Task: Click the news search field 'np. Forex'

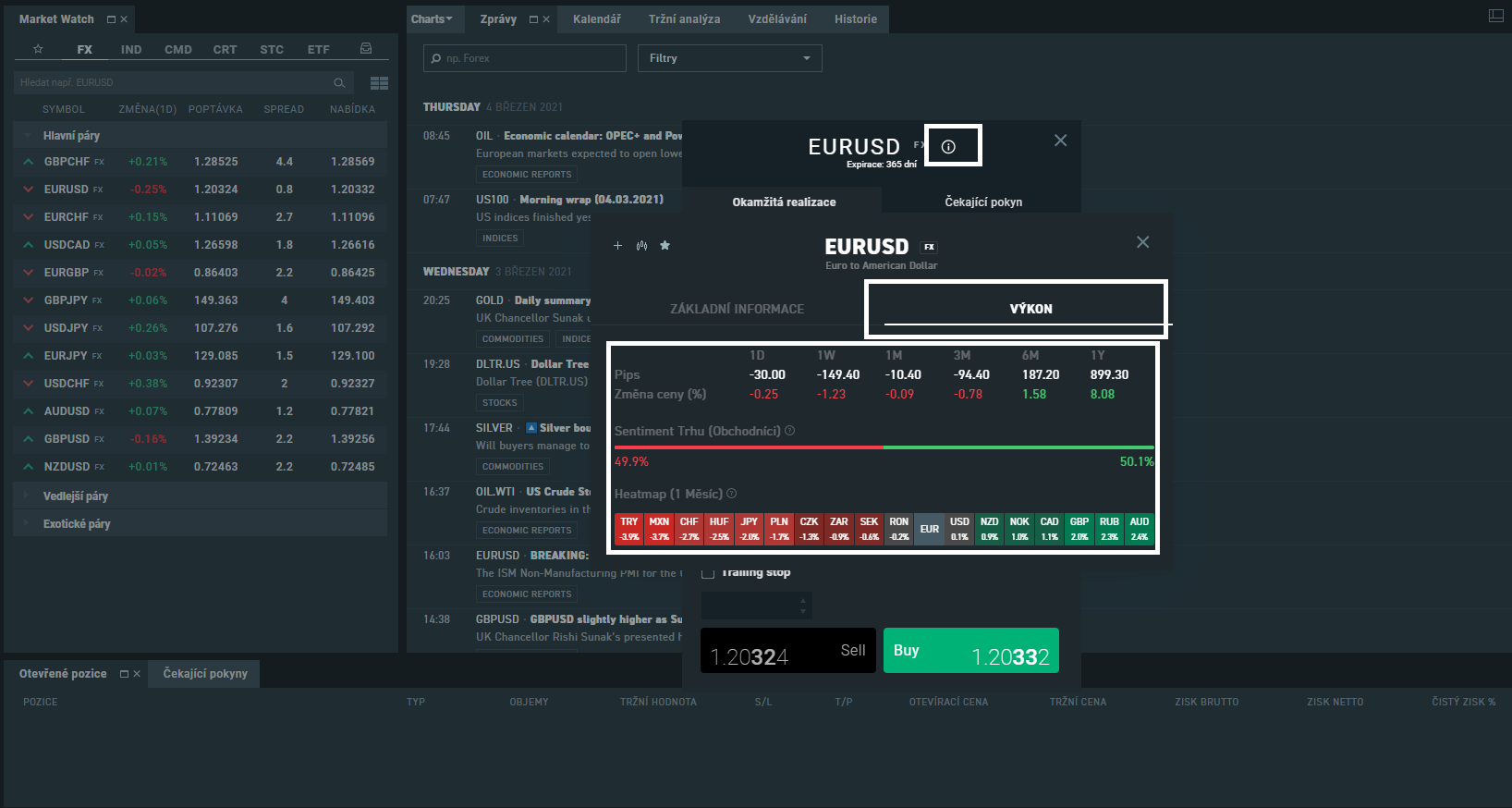Action: coord(527,58)
